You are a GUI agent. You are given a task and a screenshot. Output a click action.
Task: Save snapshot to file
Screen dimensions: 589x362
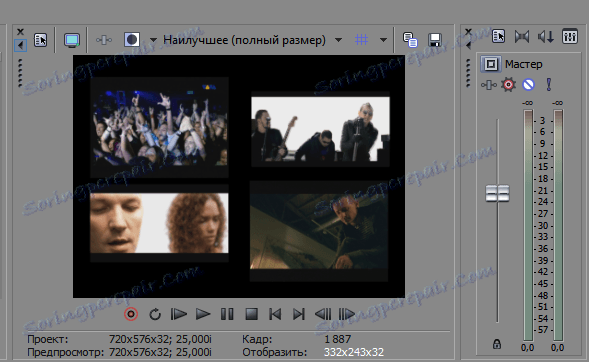435,40
